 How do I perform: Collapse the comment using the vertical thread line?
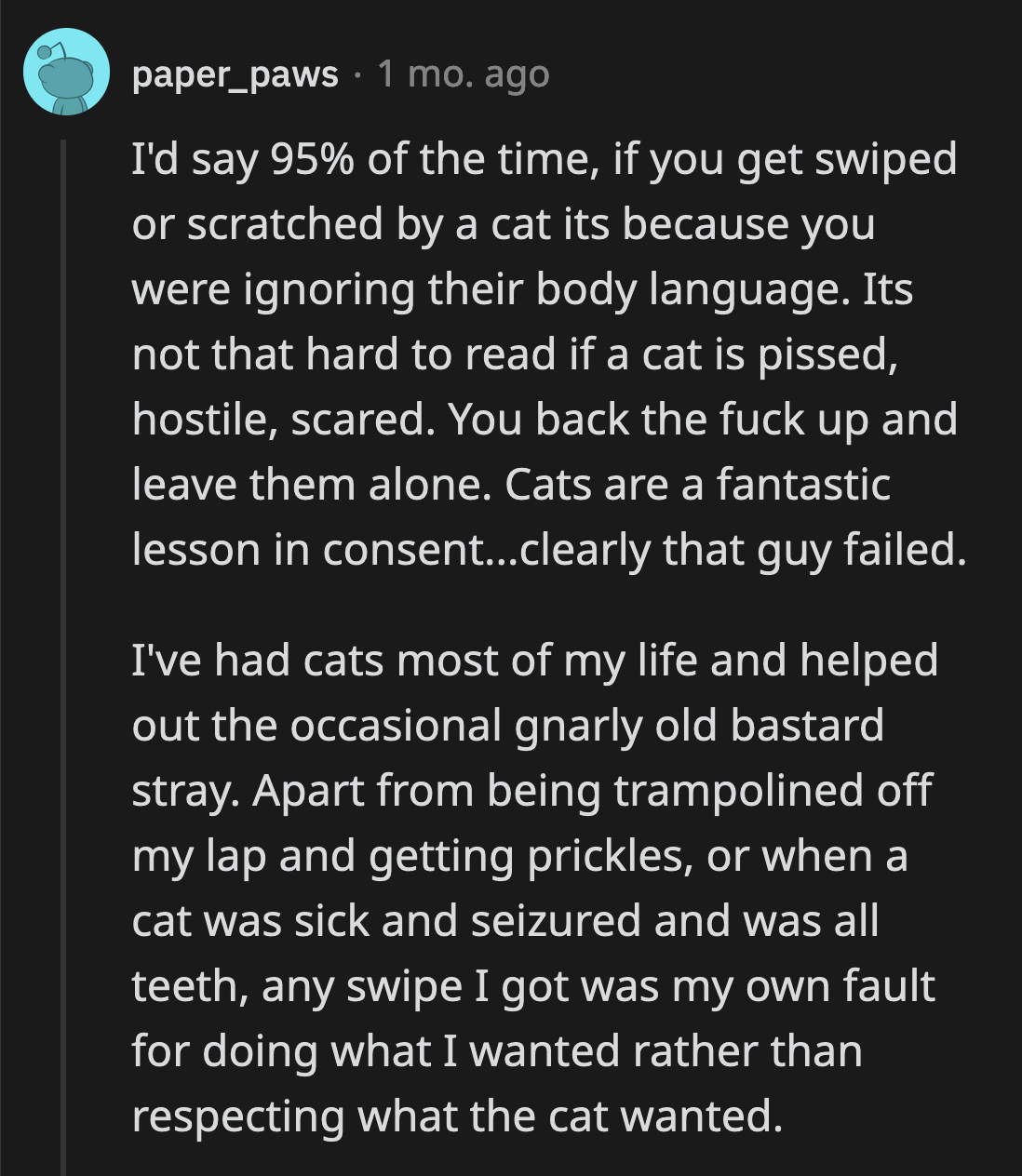[x=64, y=651]
